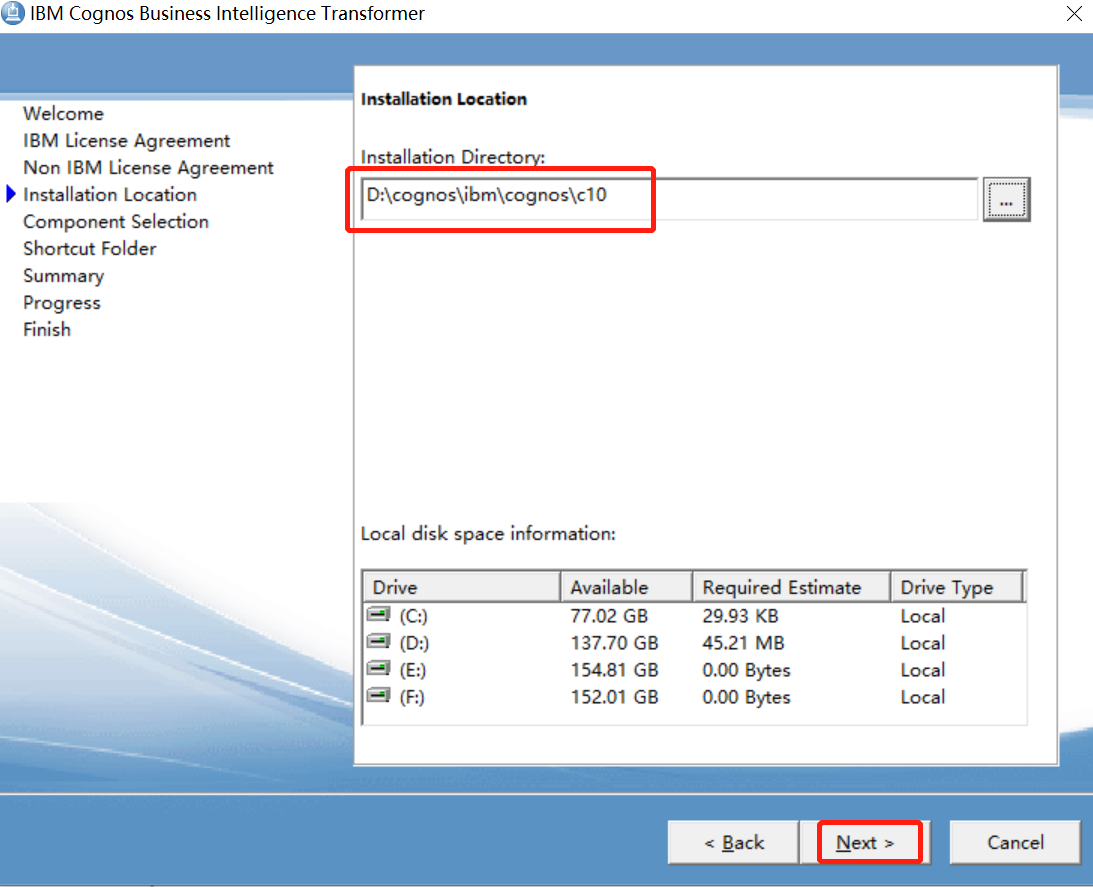Click the Local type in C: row
The height and width of the screenshot is (887, 1093).
[922, 616]
